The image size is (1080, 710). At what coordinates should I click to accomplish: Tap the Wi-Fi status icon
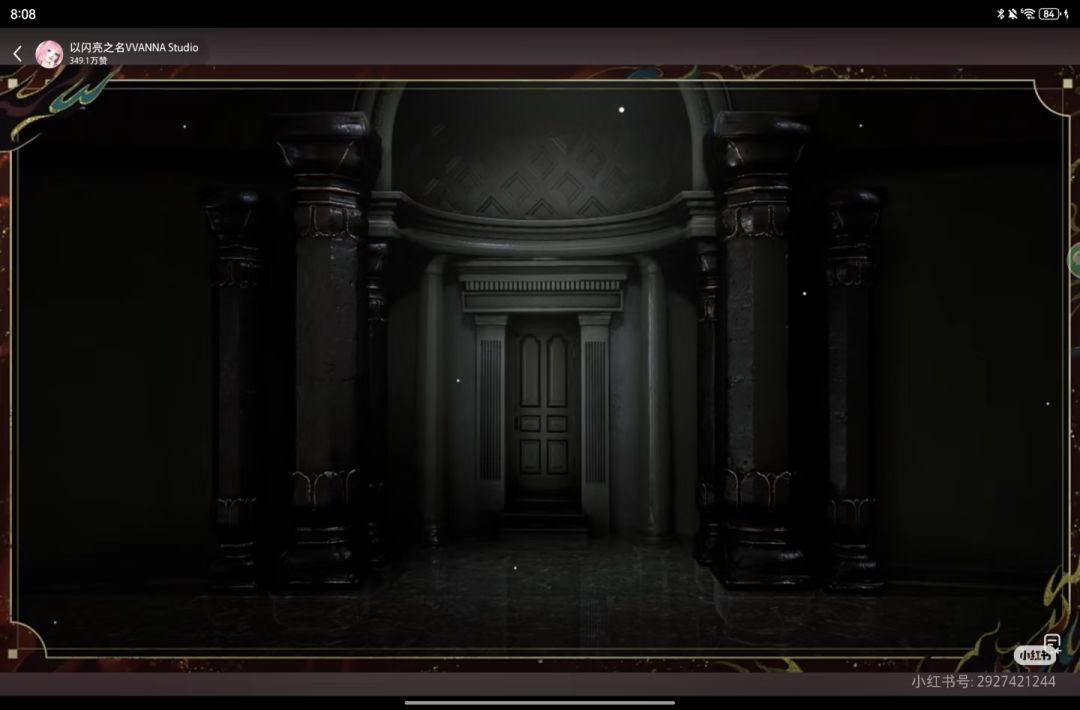1028,14
